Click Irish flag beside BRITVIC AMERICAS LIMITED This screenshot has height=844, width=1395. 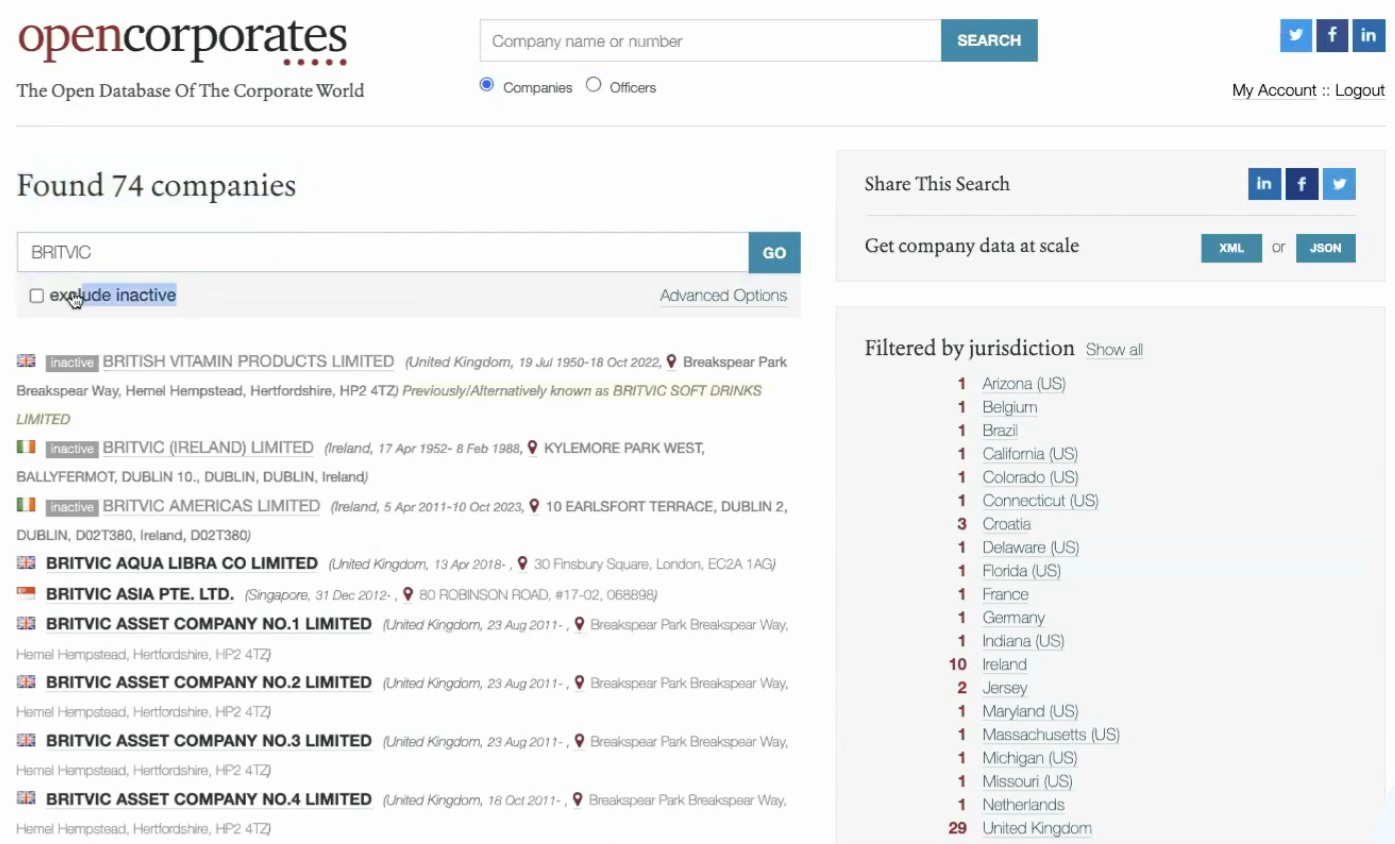(26, 505)
